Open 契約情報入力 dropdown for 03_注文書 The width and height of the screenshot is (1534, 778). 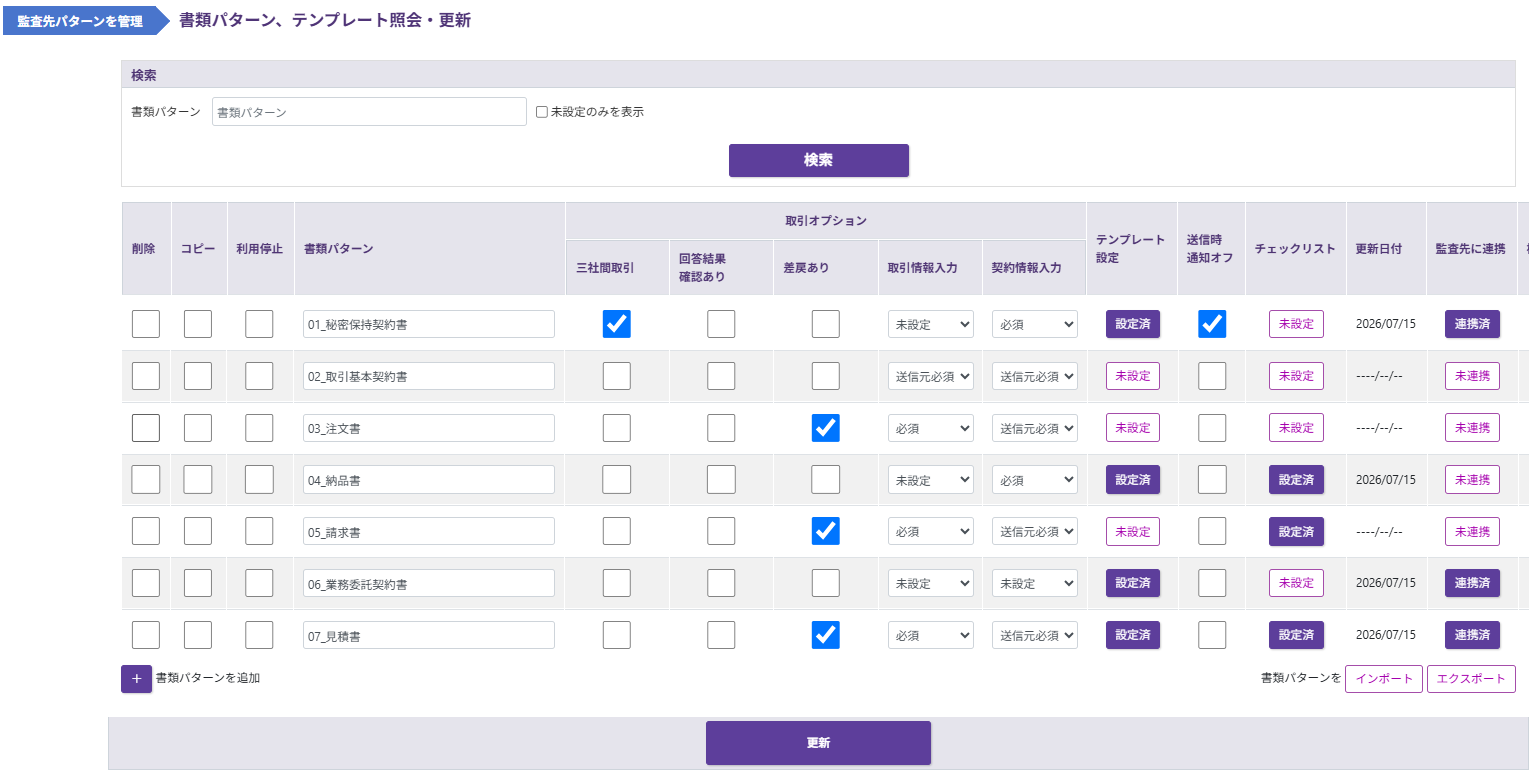(x=1035, y=428)
